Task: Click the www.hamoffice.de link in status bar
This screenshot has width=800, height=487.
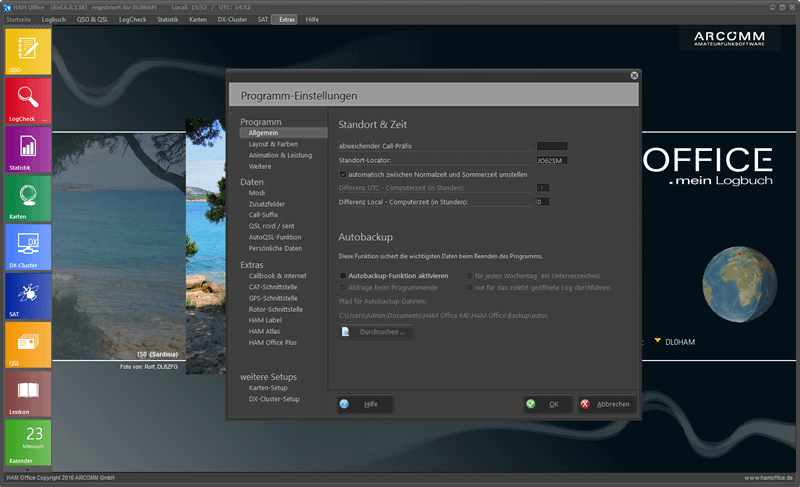Action: pos(768,478)
